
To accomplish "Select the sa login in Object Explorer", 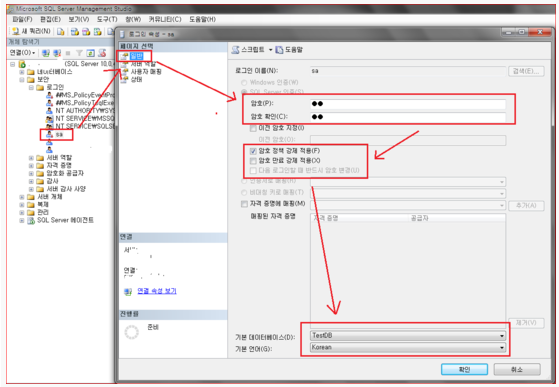I will coord(59,135).
